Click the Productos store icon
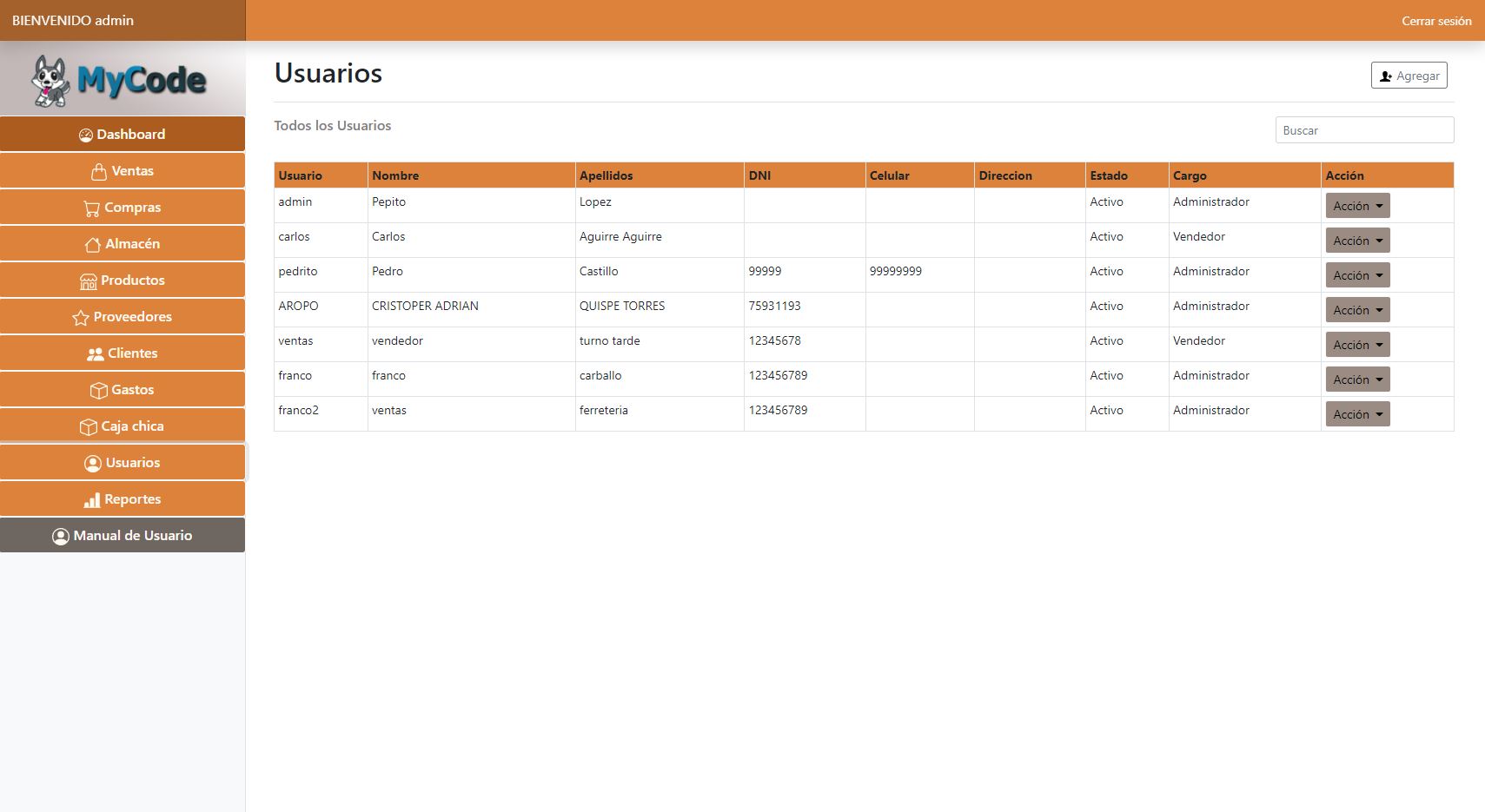 pyautogui.click(x=88, y=281)
